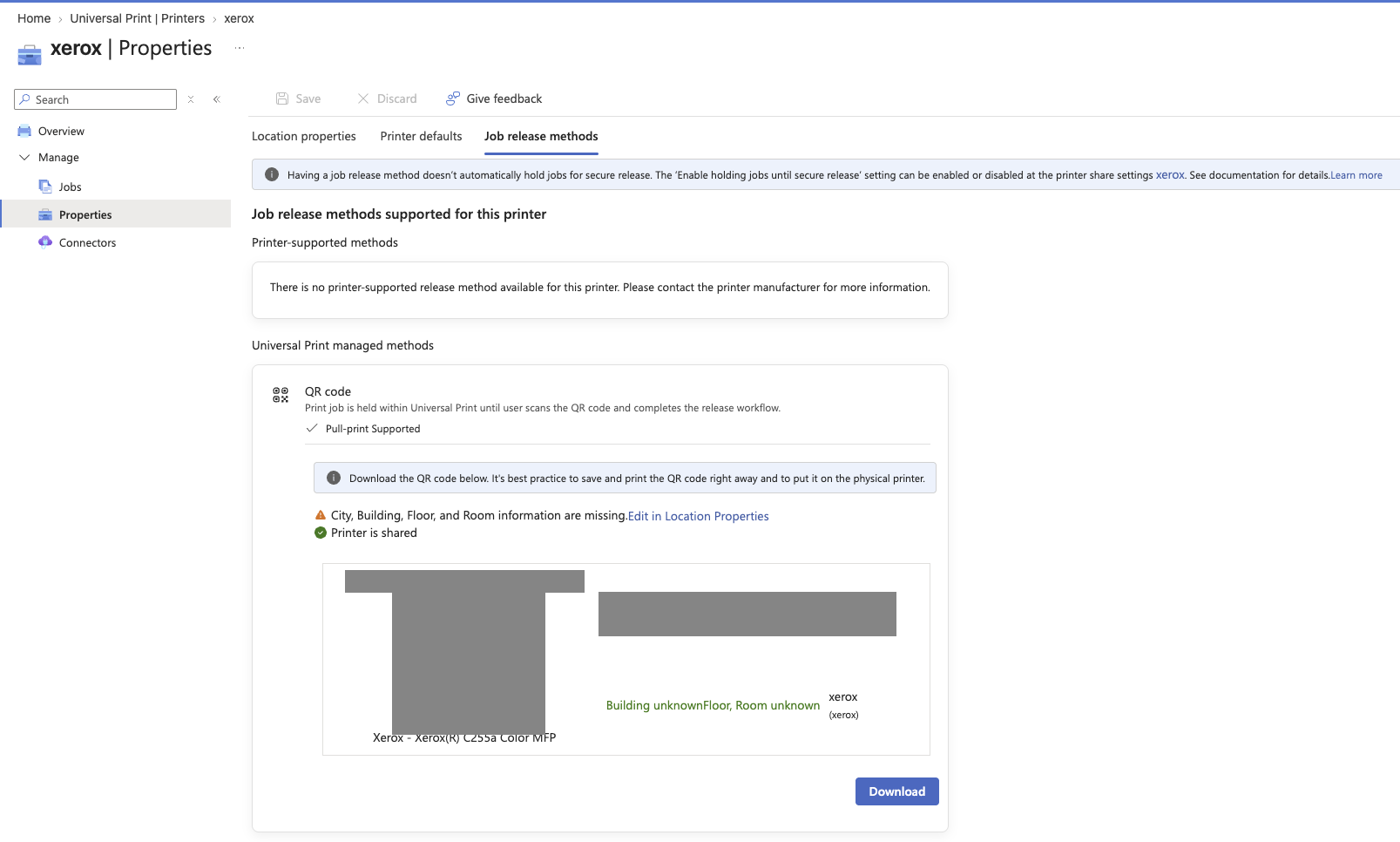The height and width of the screenshot is (842, 1400).
Task: Click 'Universal Print managed methods' heading
Action: pyautogui.click(x=342, y=345)
